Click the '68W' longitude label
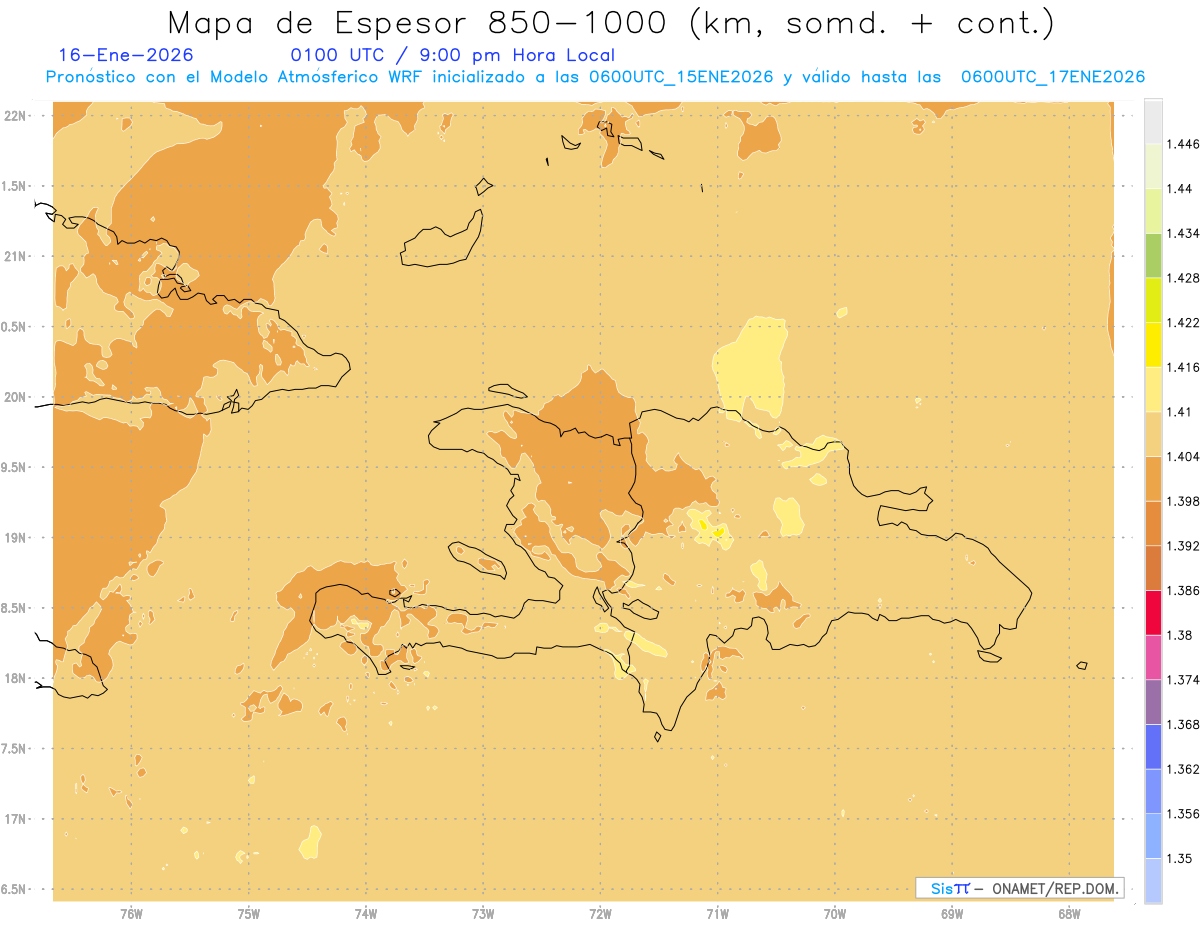The image size is (1200, 927). click(1069, 914)
